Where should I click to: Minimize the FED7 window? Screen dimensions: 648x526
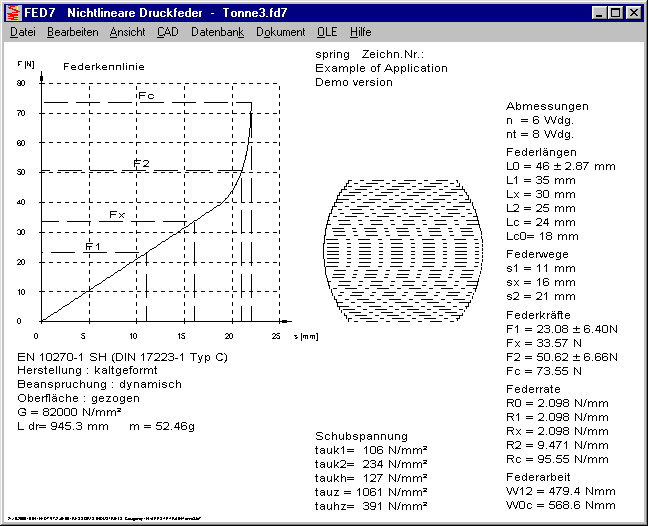point(599,12)
